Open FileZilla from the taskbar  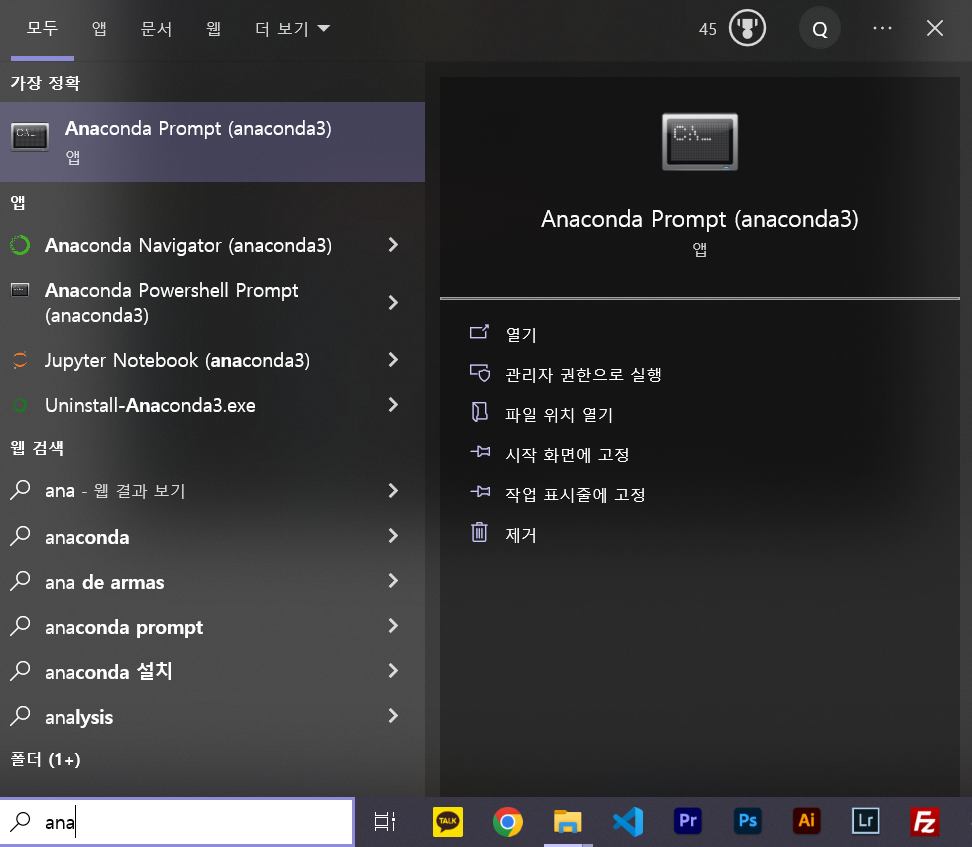click(x=924, y=822)
